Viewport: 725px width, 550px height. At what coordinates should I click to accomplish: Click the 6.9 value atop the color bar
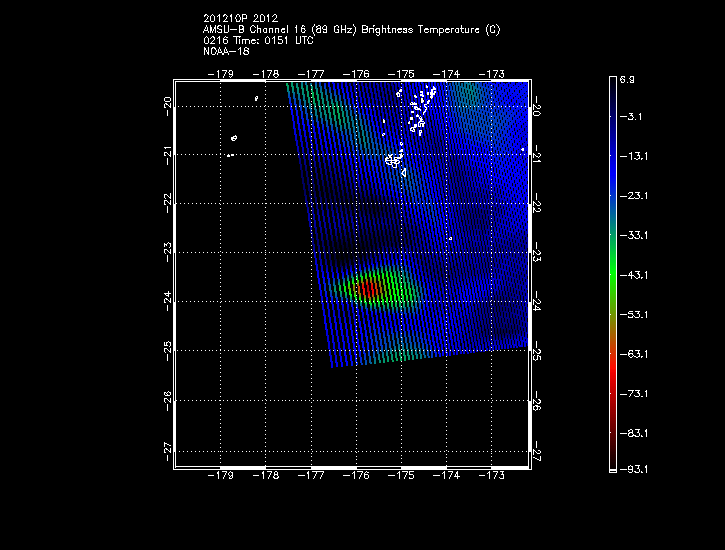pyautogui.click(x=627, y=78)
